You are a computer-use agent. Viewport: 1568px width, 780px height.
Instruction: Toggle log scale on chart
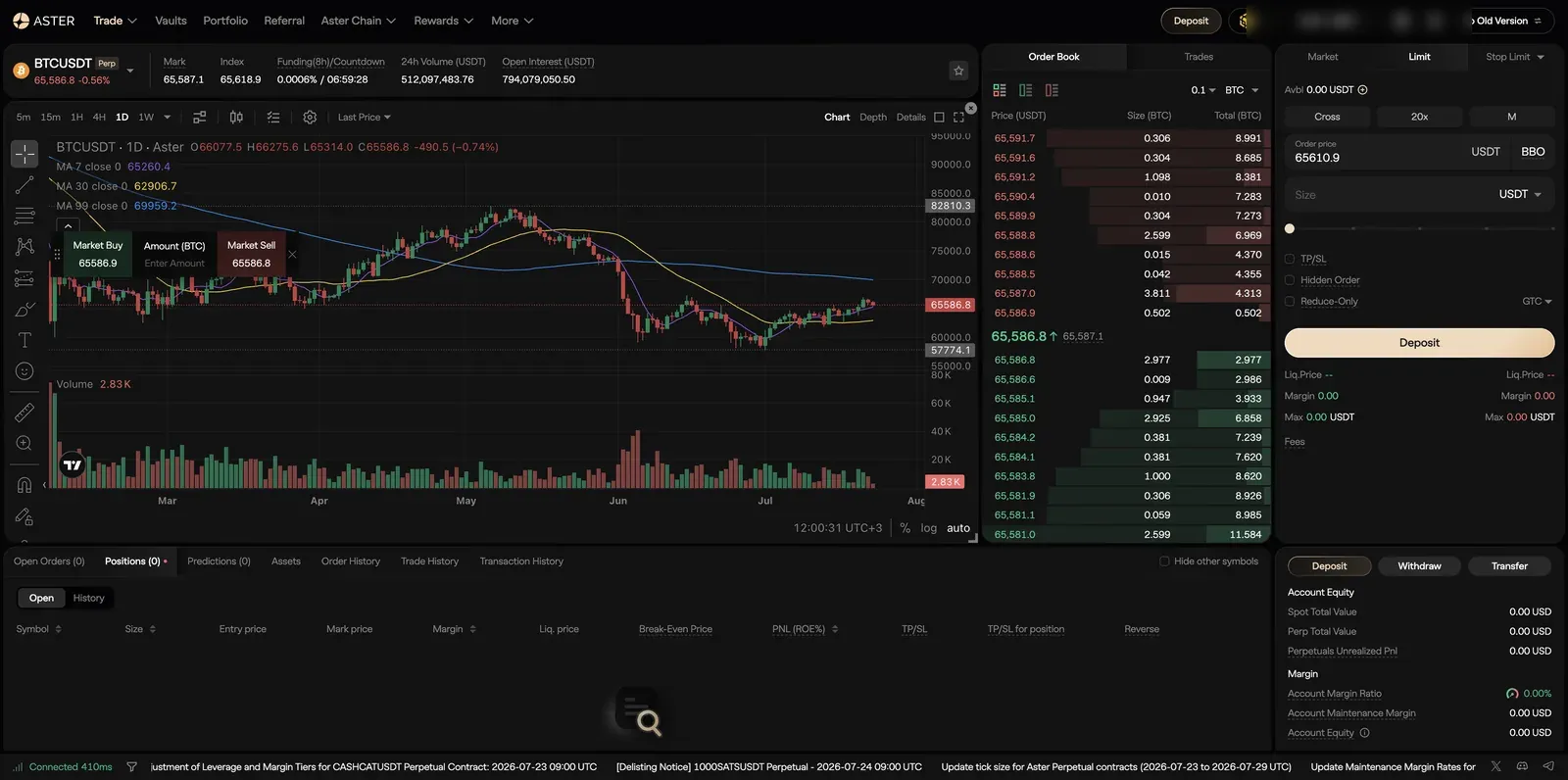928,528
